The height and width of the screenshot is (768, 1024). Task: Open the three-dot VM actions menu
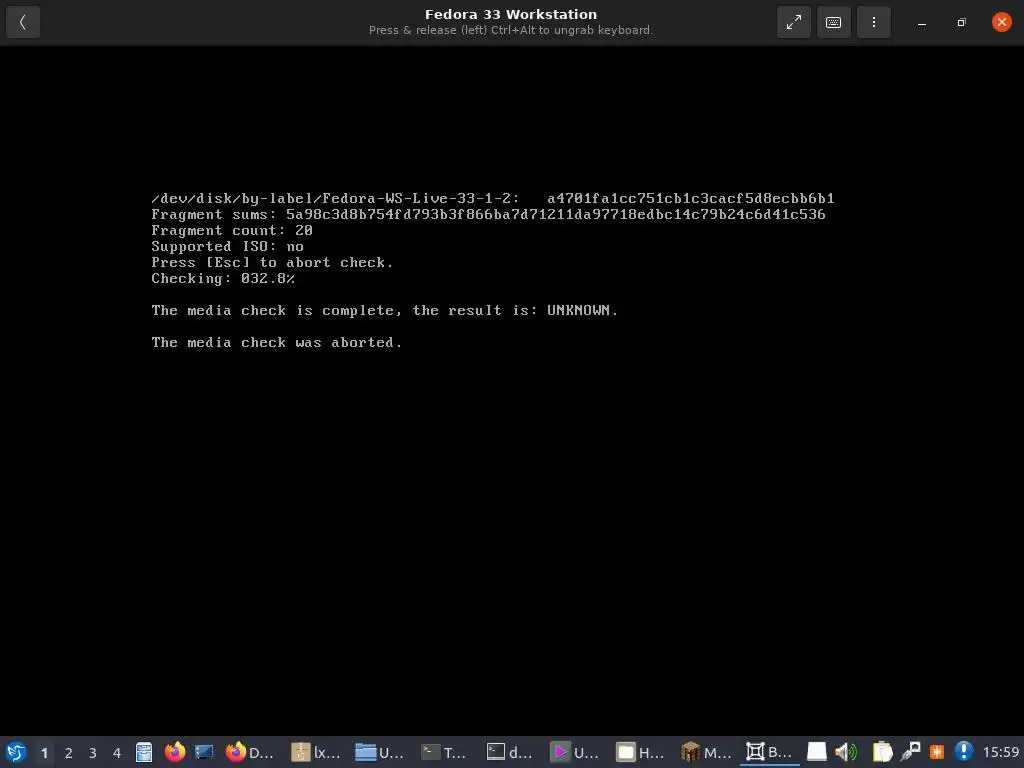coord(873,22)
